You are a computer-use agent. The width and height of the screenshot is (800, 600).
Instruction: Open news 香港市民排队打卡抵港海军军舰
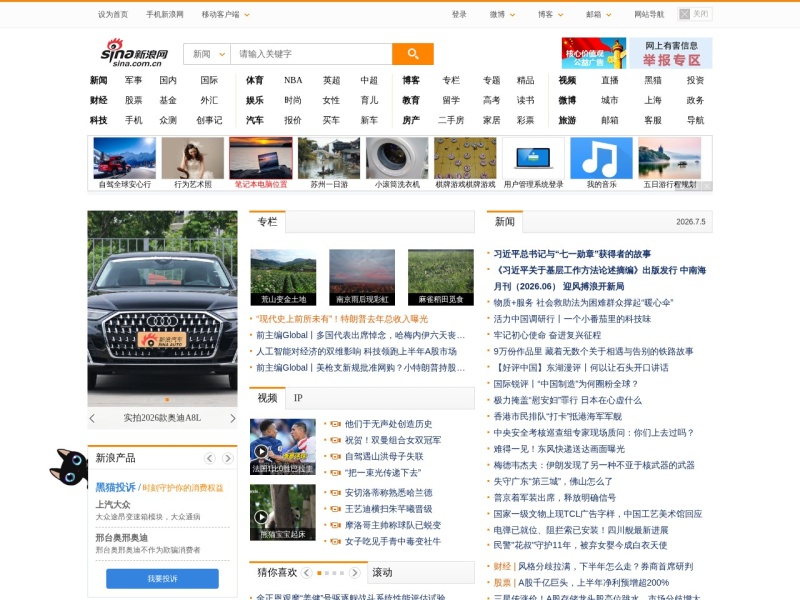click(558, 416)
